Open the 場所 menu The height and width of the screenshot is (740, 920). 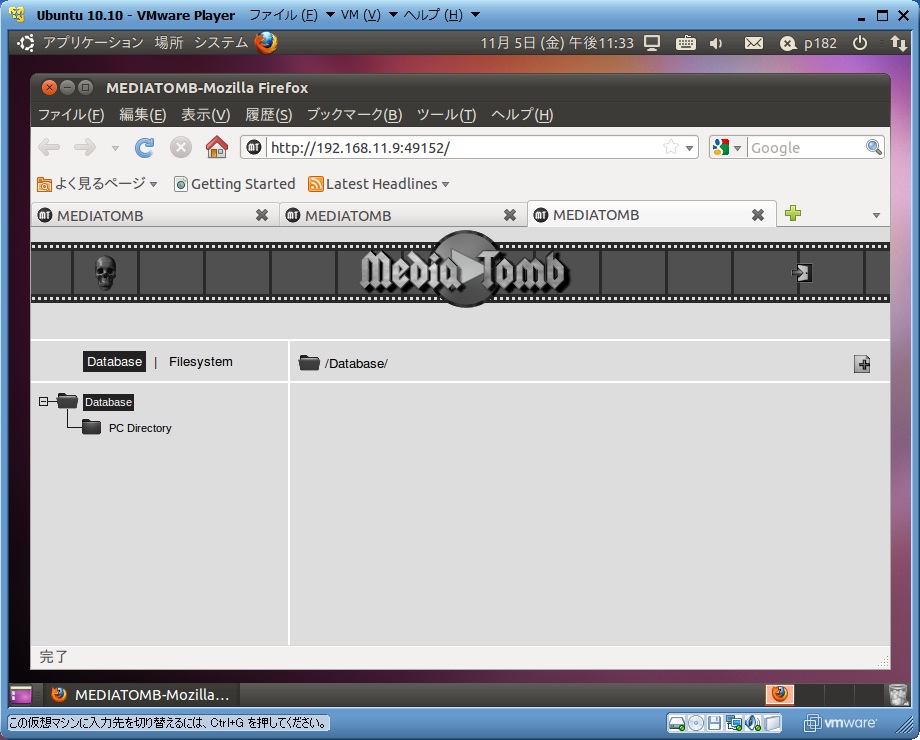[x=169, y=43]
